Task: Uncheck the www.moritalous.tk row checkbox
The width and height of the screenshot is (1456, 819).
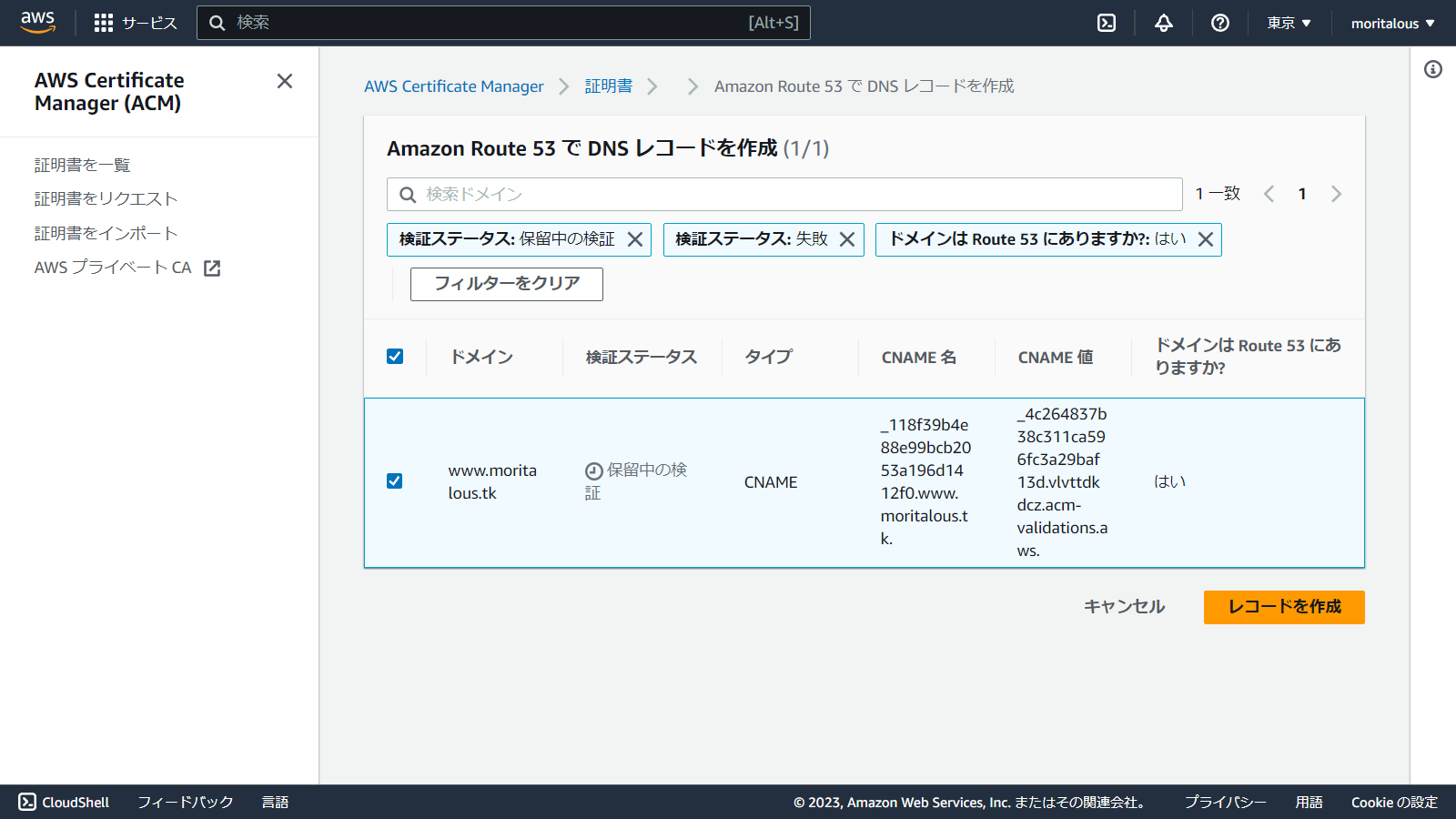Action: pyautogui.click(x=395, y=480)
